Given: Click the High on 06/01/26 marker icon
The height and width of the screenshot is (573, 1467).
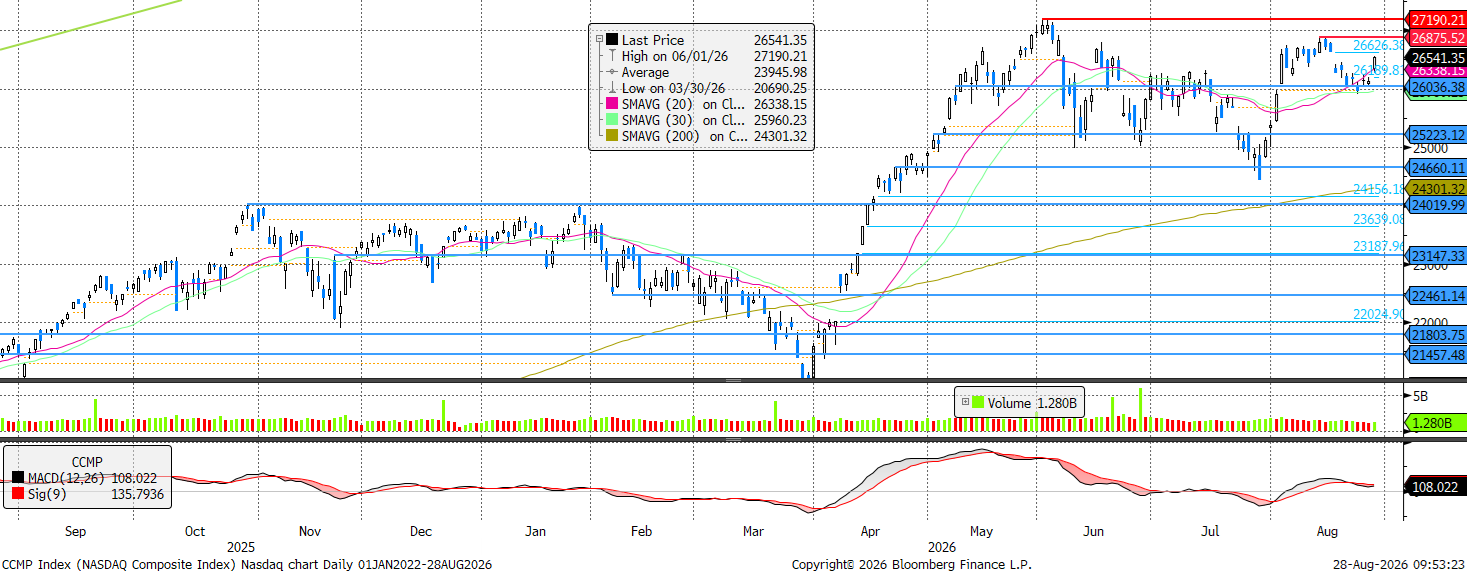Looking at the screenshot, I should pyautogui.click(x=612, y=56).
